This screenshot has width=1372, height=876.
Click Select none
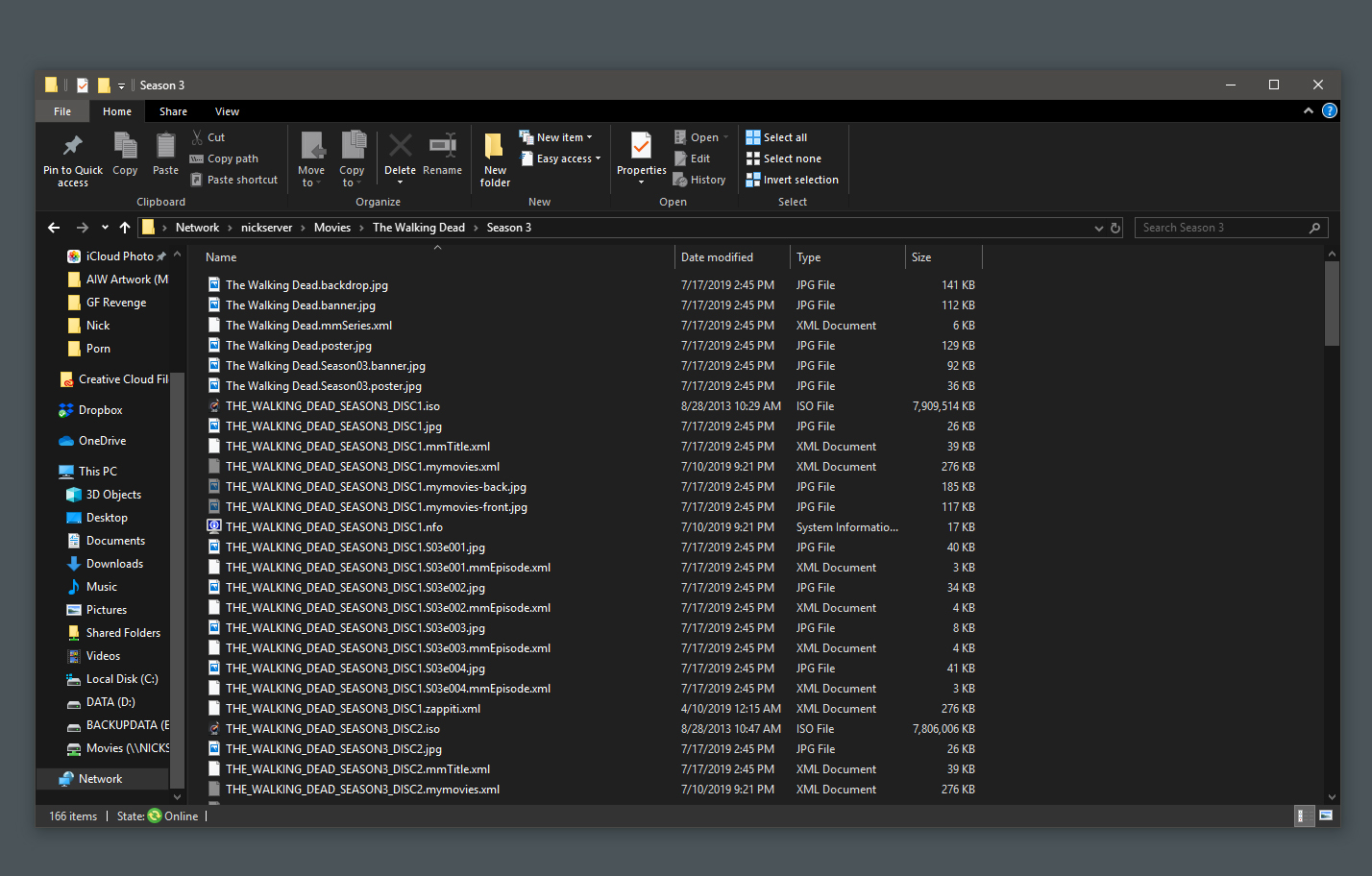pos(783,158)
